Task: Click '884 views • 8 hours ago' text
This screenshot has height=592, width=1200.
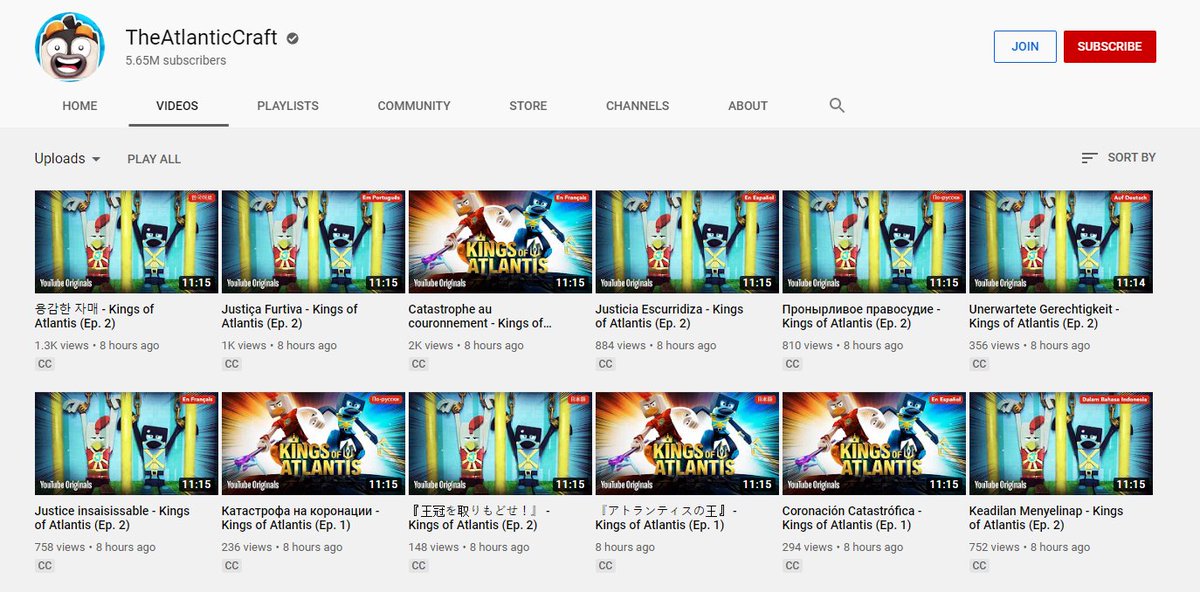Action: [x=656, y=345]
